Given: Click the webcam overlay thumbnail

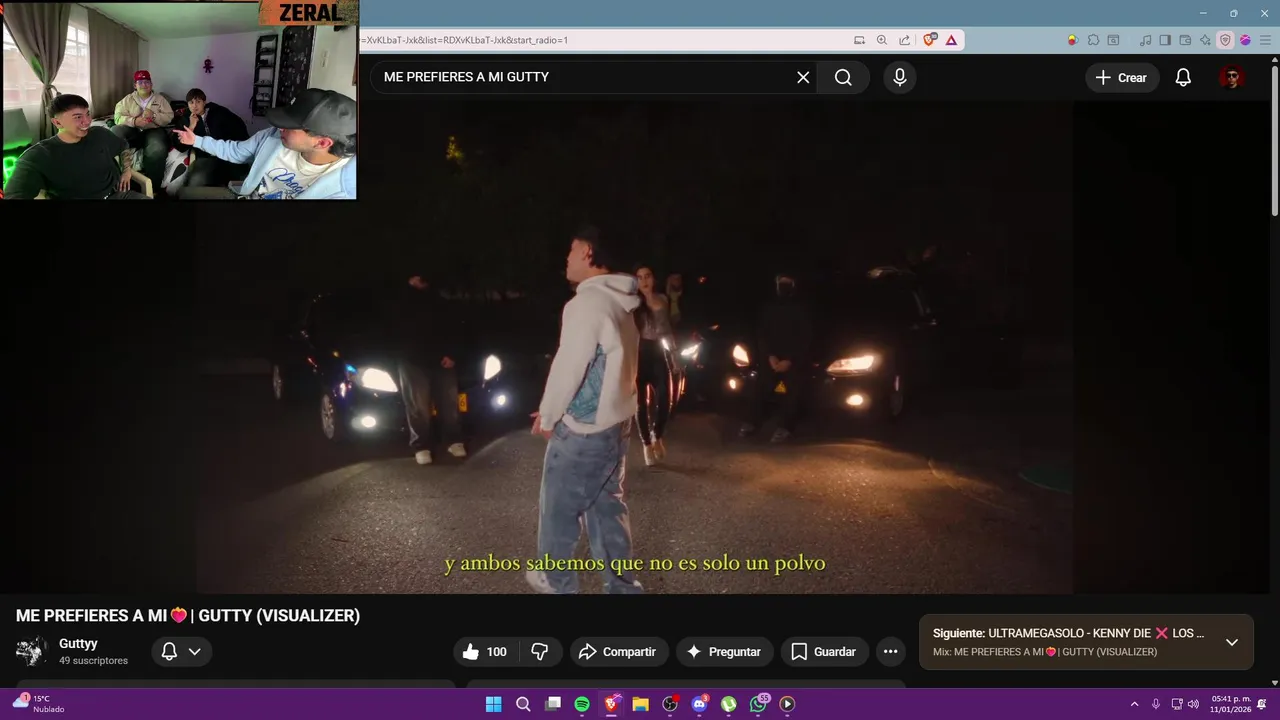Looking at the screenshot, I should (179, 100).
